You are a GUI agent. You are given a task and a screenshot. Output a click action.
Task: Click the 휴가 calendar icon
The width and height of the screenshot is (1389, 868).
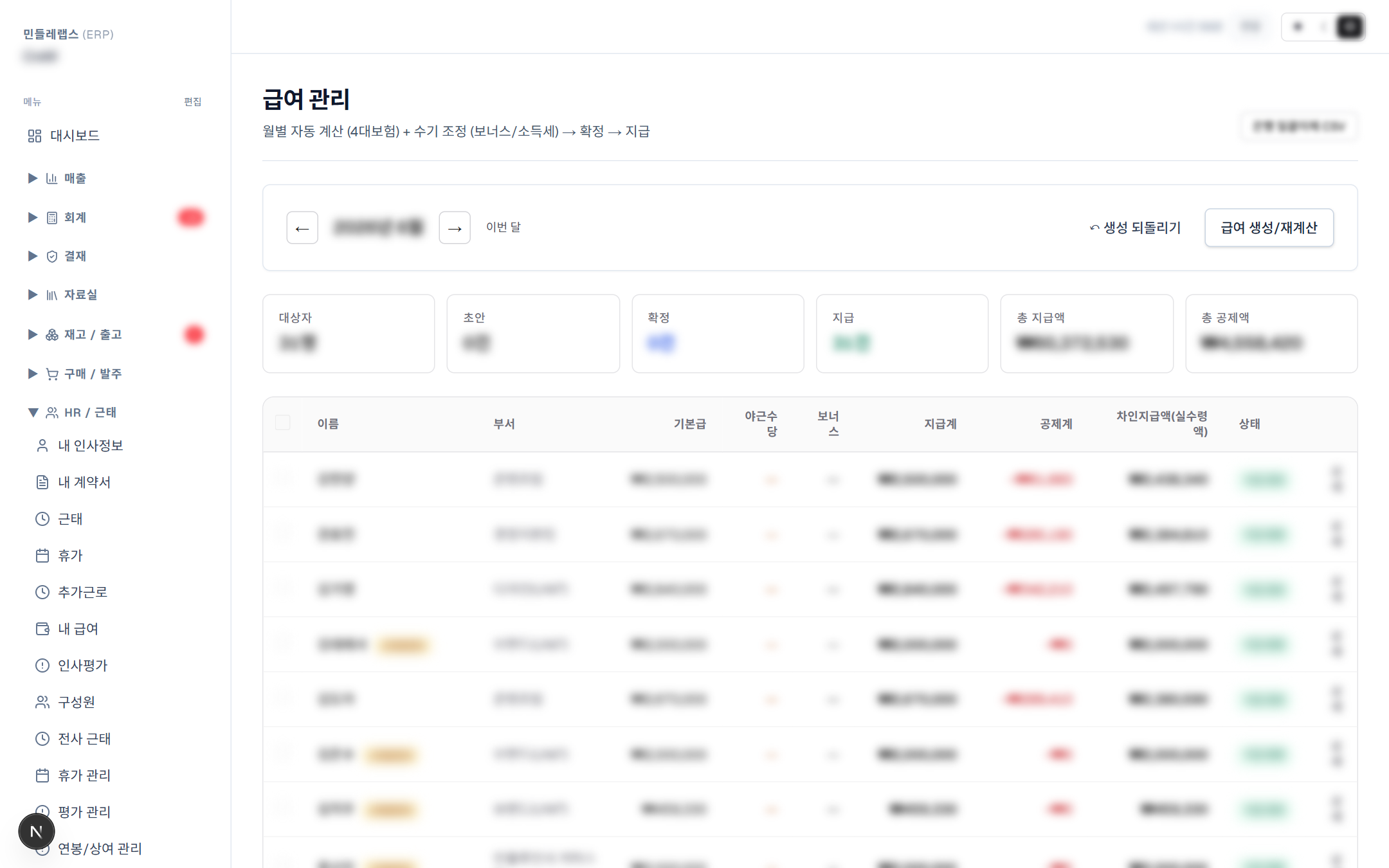pyautogui.click(x=42, y=556)
